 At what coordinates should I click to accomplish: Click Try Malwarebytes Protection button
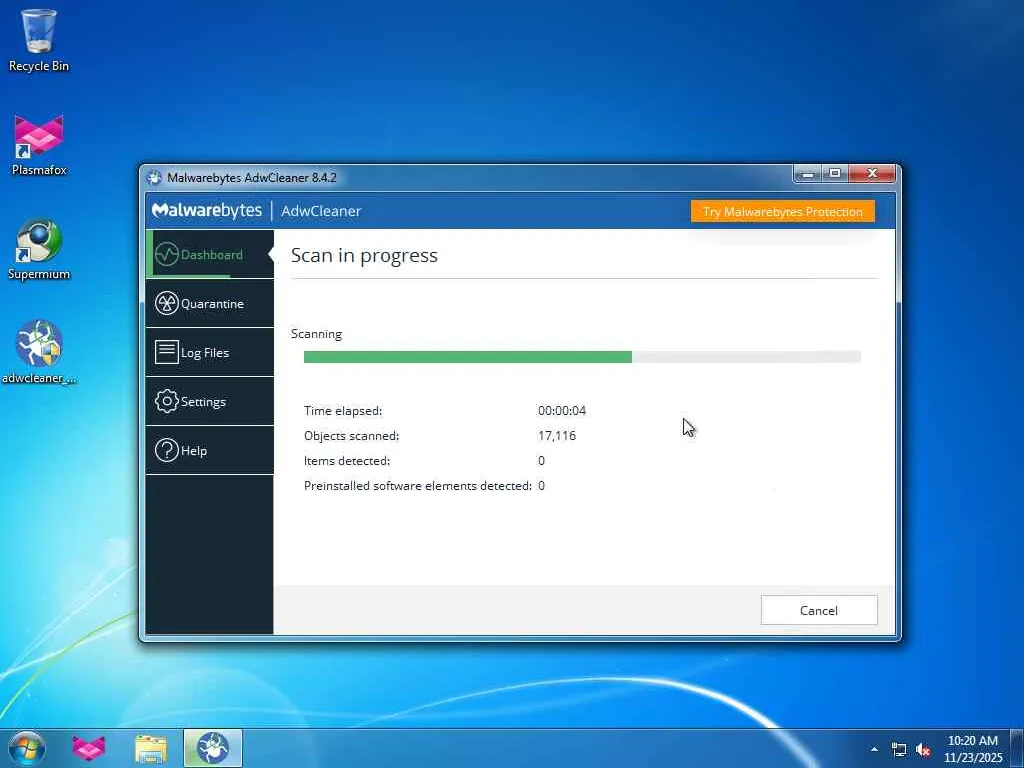coord(782,211)
